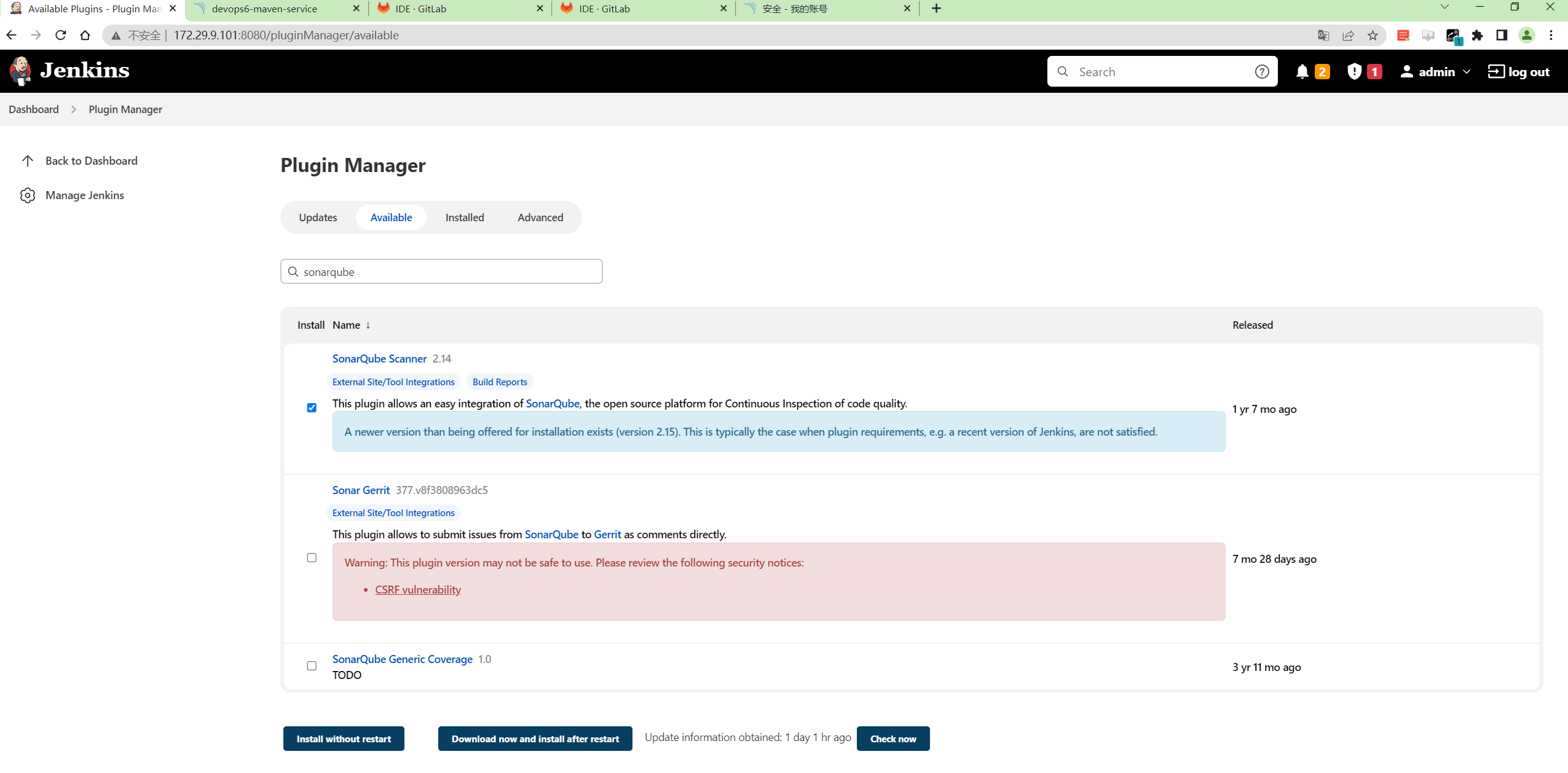Image resolution: width=1568 pixels, height=773 pixels.
Task: Click the Build Reports category tag
Action: tap(500, 382)
